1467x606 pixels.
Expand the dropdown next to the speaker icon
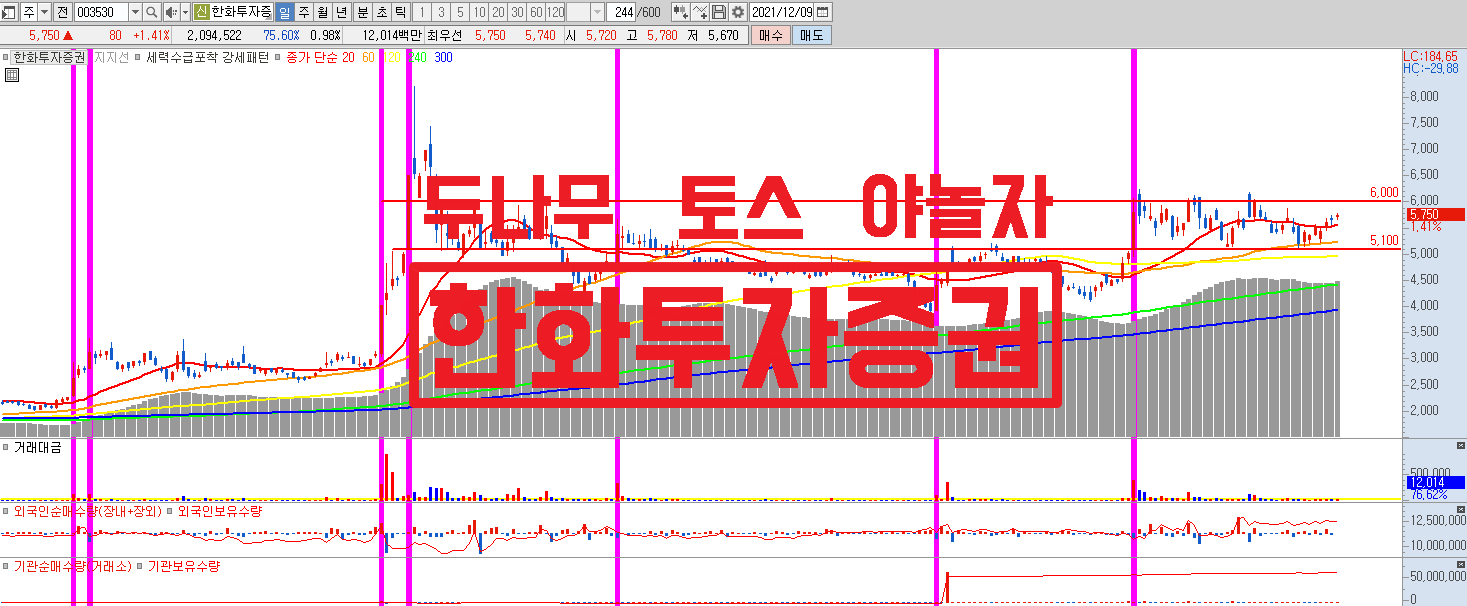185,12
